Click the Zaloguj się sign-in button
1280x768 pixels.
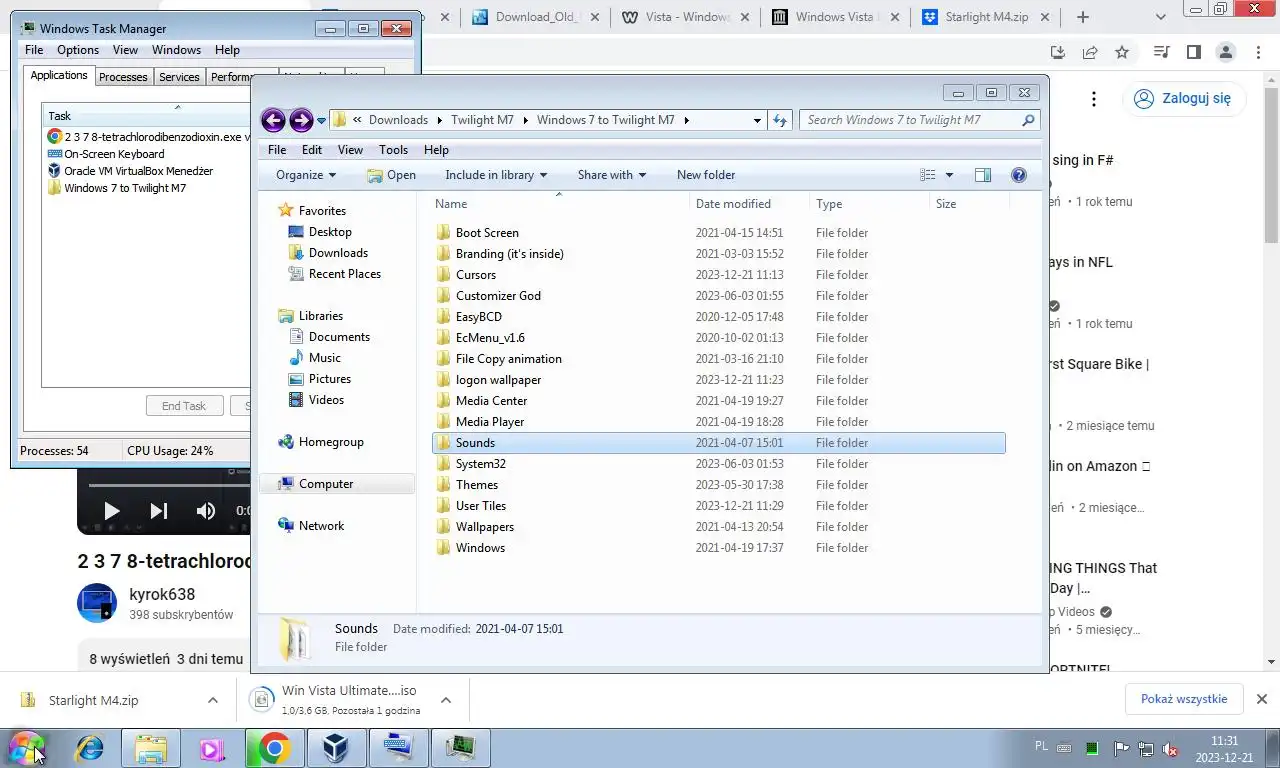1185,99
